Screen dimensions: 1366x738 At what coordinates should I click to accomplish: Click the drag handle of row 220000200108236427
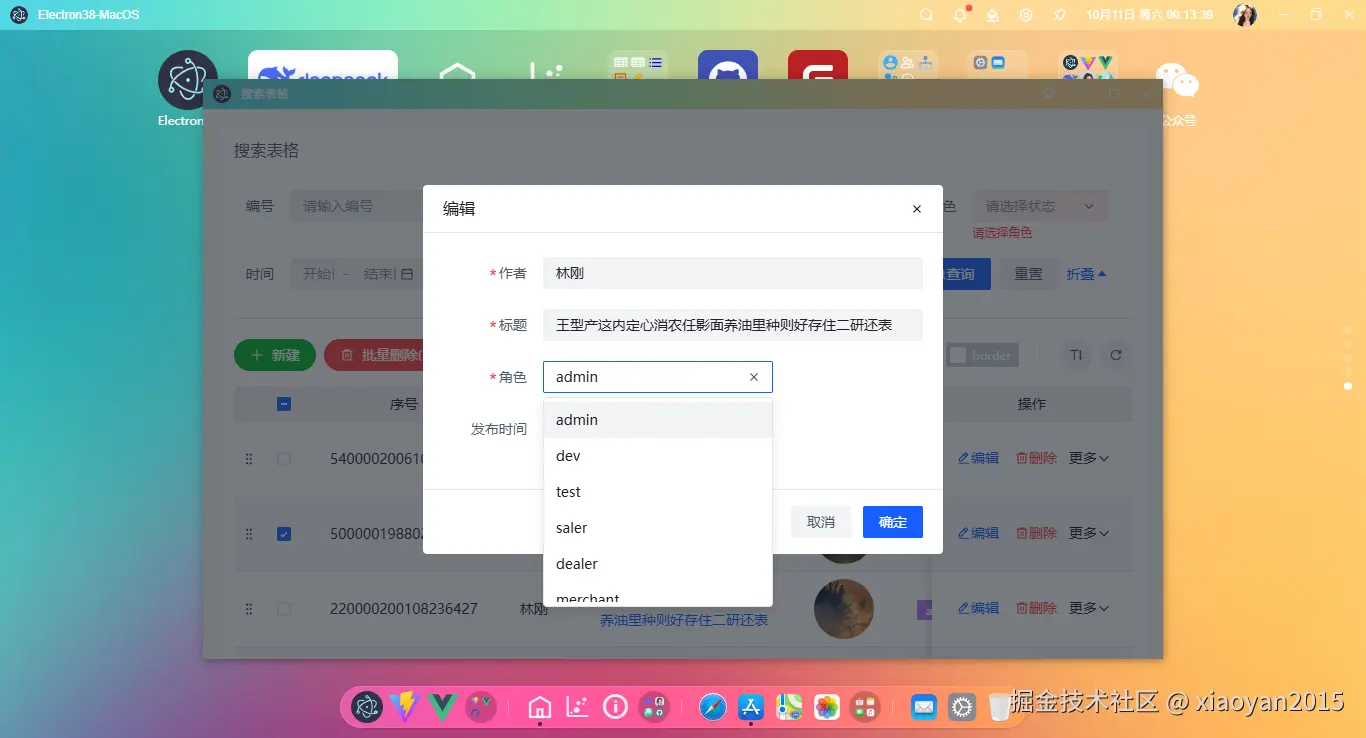point(249,608)
